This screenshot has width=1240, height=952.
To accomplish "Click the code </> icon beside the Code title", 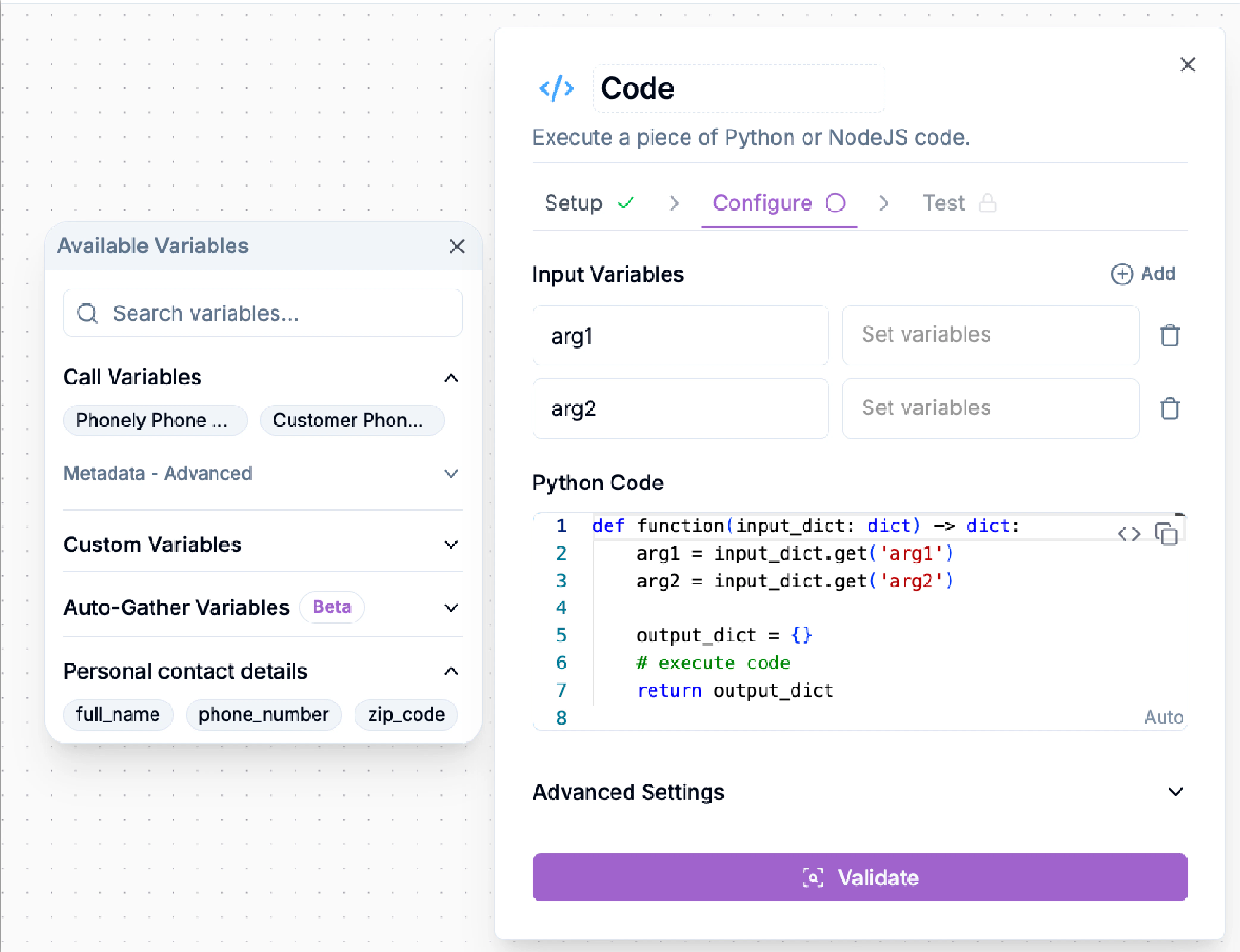I will coord(557,88).
